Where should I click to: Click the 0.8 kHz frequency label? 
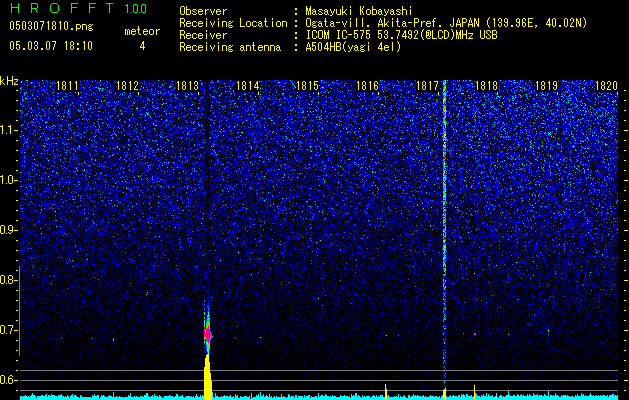(8, 280)
